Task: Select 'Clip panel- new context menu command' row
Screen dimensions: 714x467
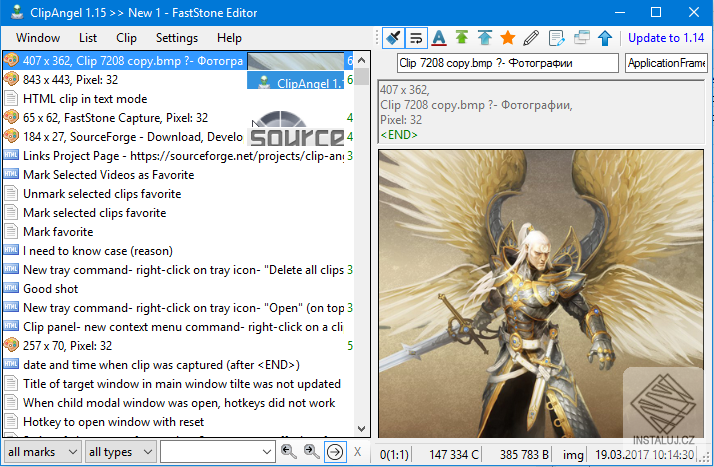Action: [178, 327]
